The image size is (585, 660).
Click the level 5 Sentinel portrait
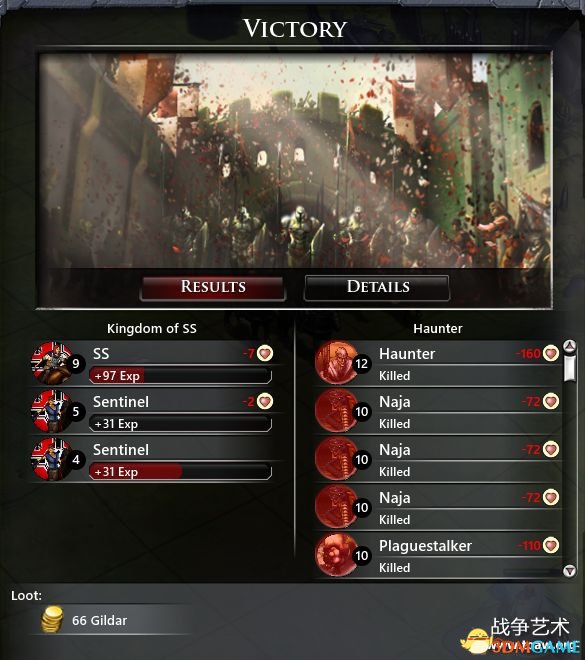click(x=52, y=411)
